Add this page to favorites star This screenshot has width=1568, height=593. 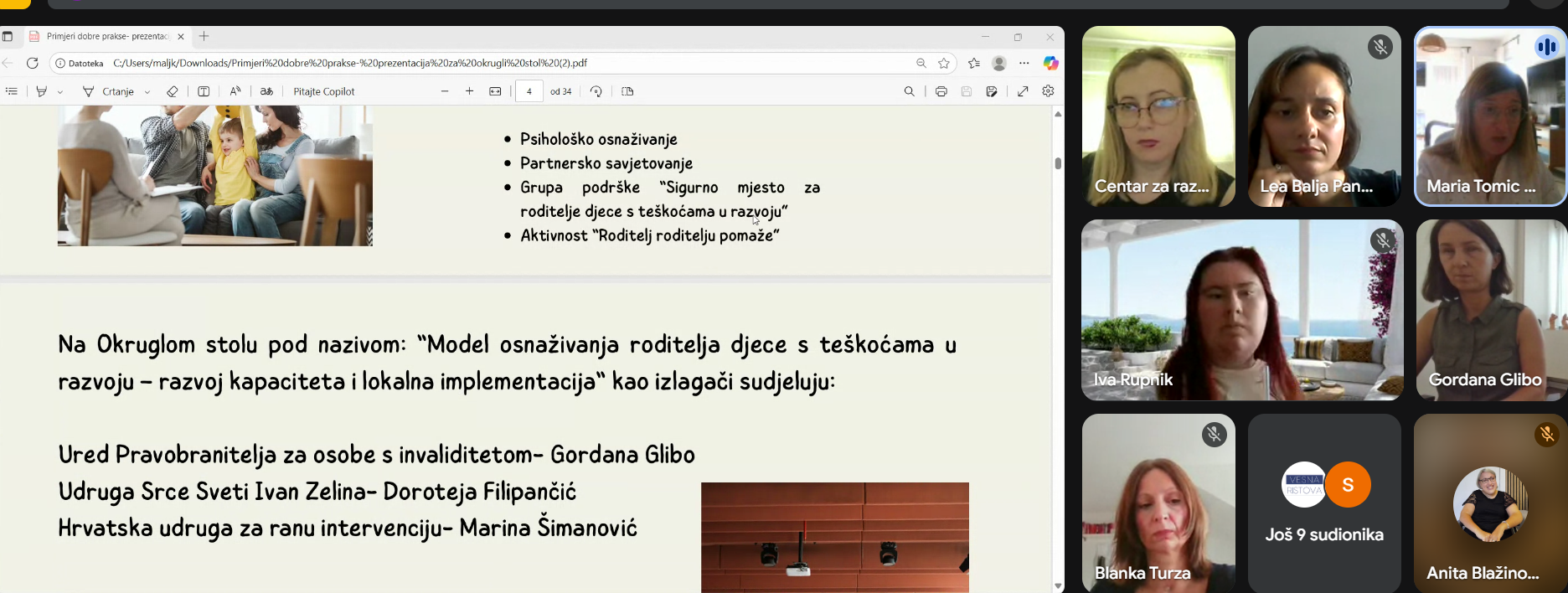point(944,63)
